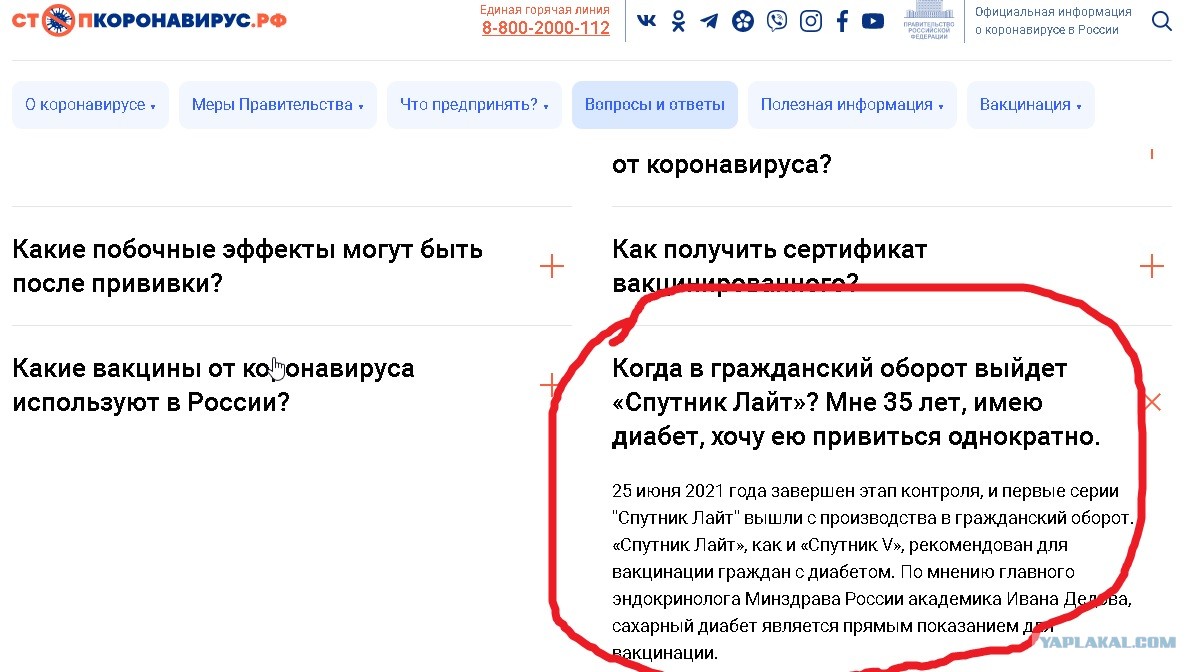Open the Вакцинация dropdown menu
The image size is (1202, 672).
point(1031,105)
